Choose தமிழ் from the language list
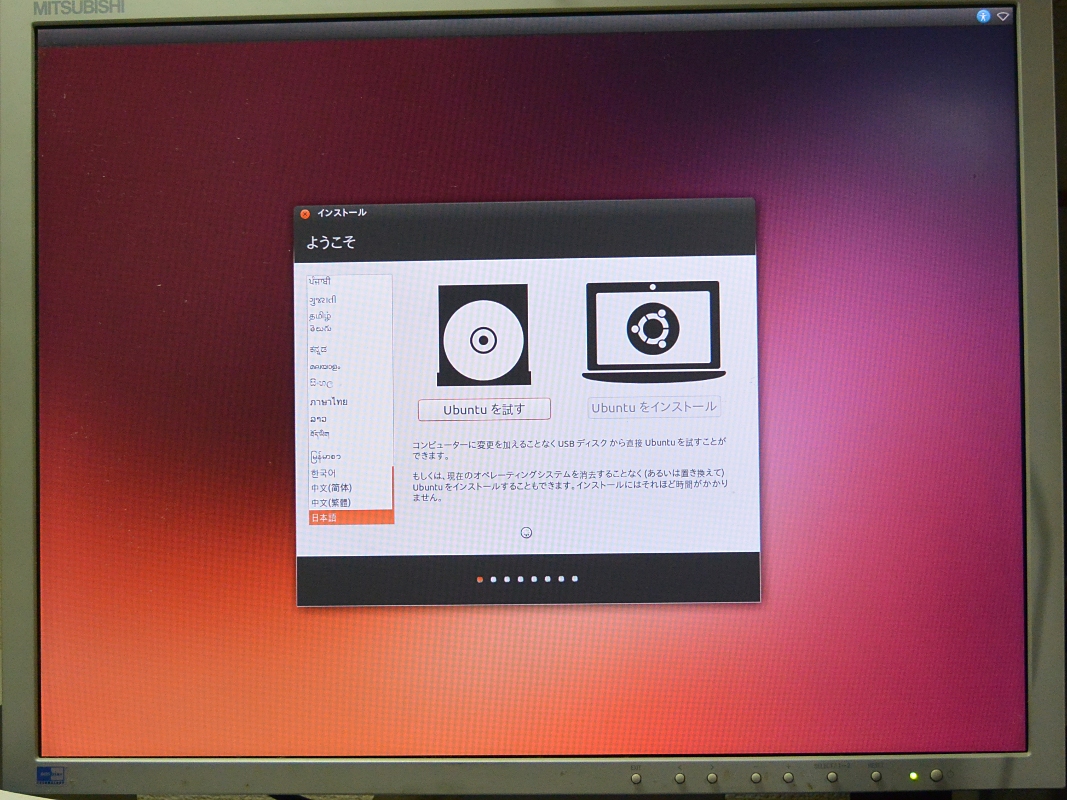The height and width of the screenshot is (800, 1067). tap(321, 315)
